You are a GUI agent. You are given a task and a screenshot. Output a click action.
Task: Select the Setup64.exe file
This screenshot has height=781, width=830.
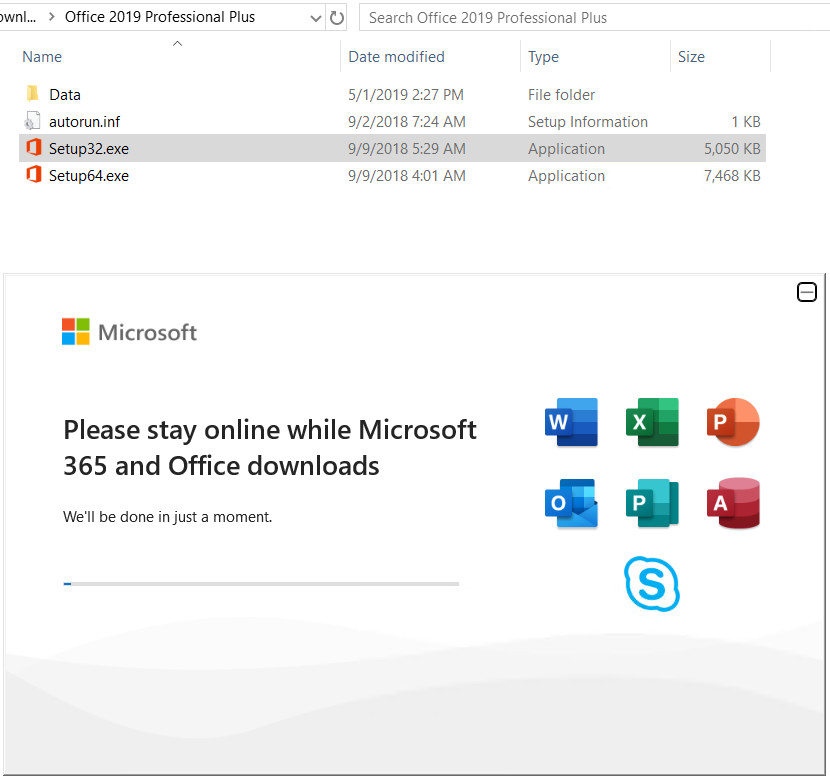[x=88, y=176]
